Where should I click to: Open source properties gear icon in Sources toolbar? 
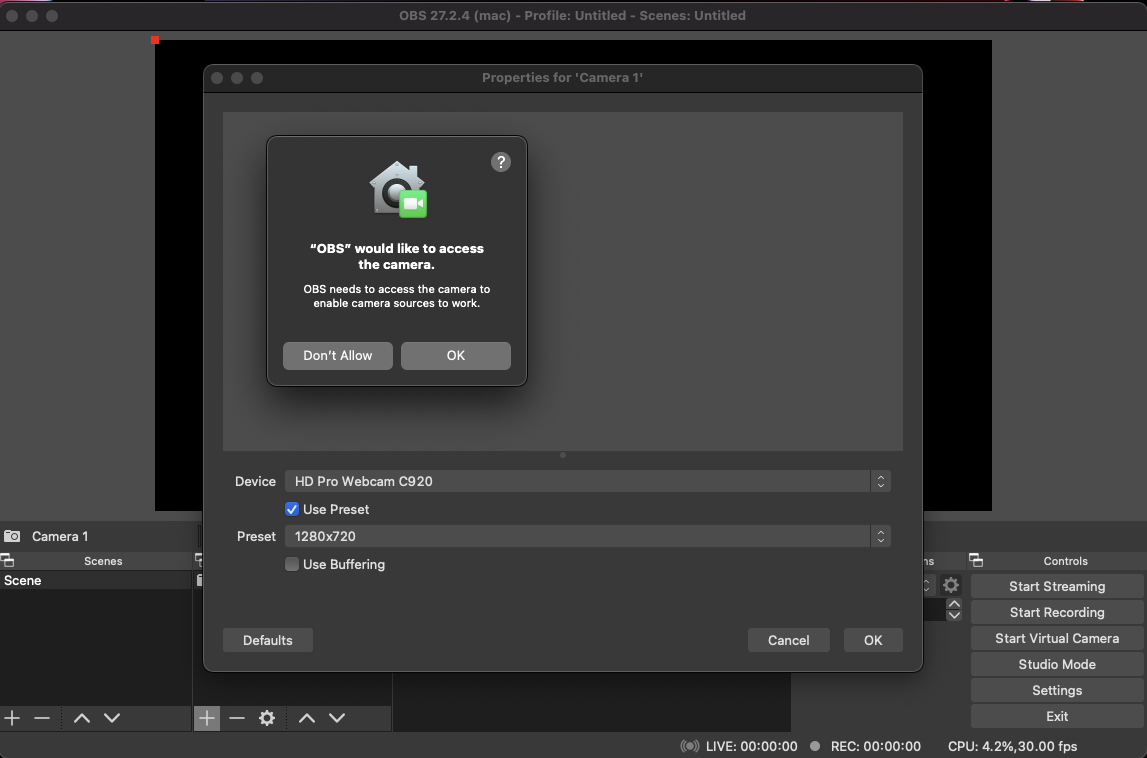pos(267,718)
